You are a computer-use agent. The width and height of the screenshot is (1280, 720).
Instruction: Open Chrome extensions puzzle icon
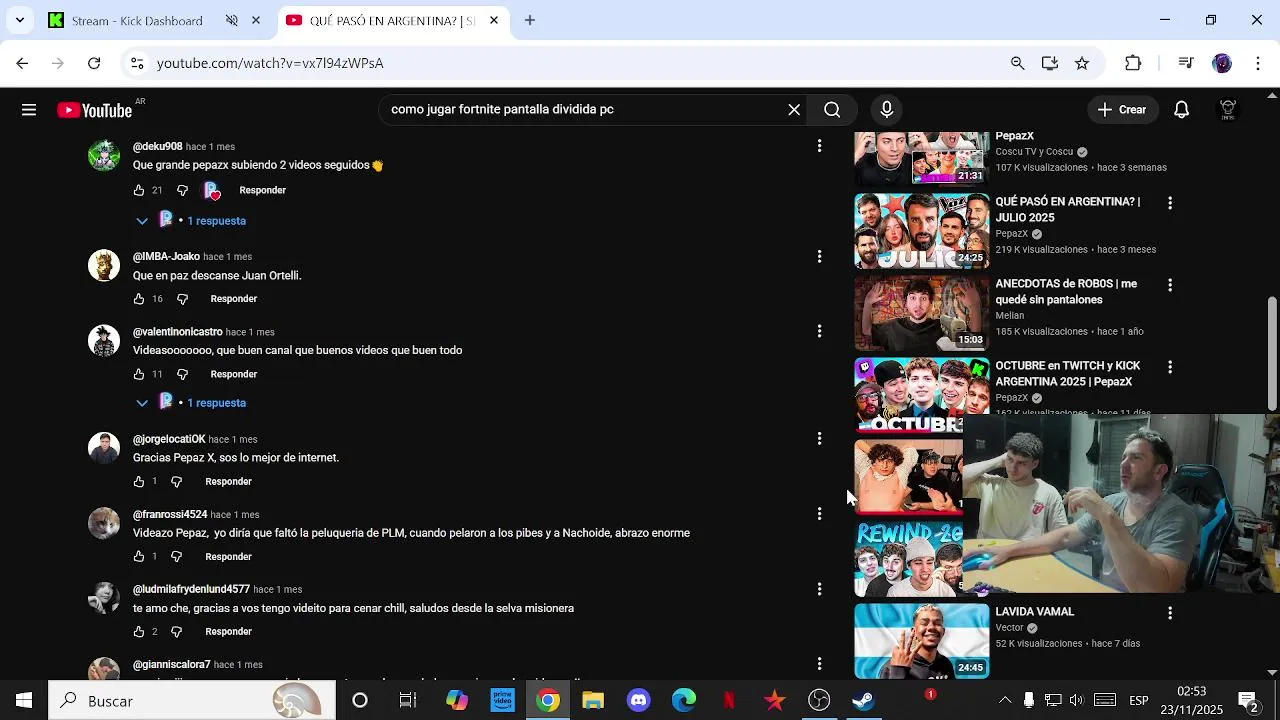coord(1133,63)
